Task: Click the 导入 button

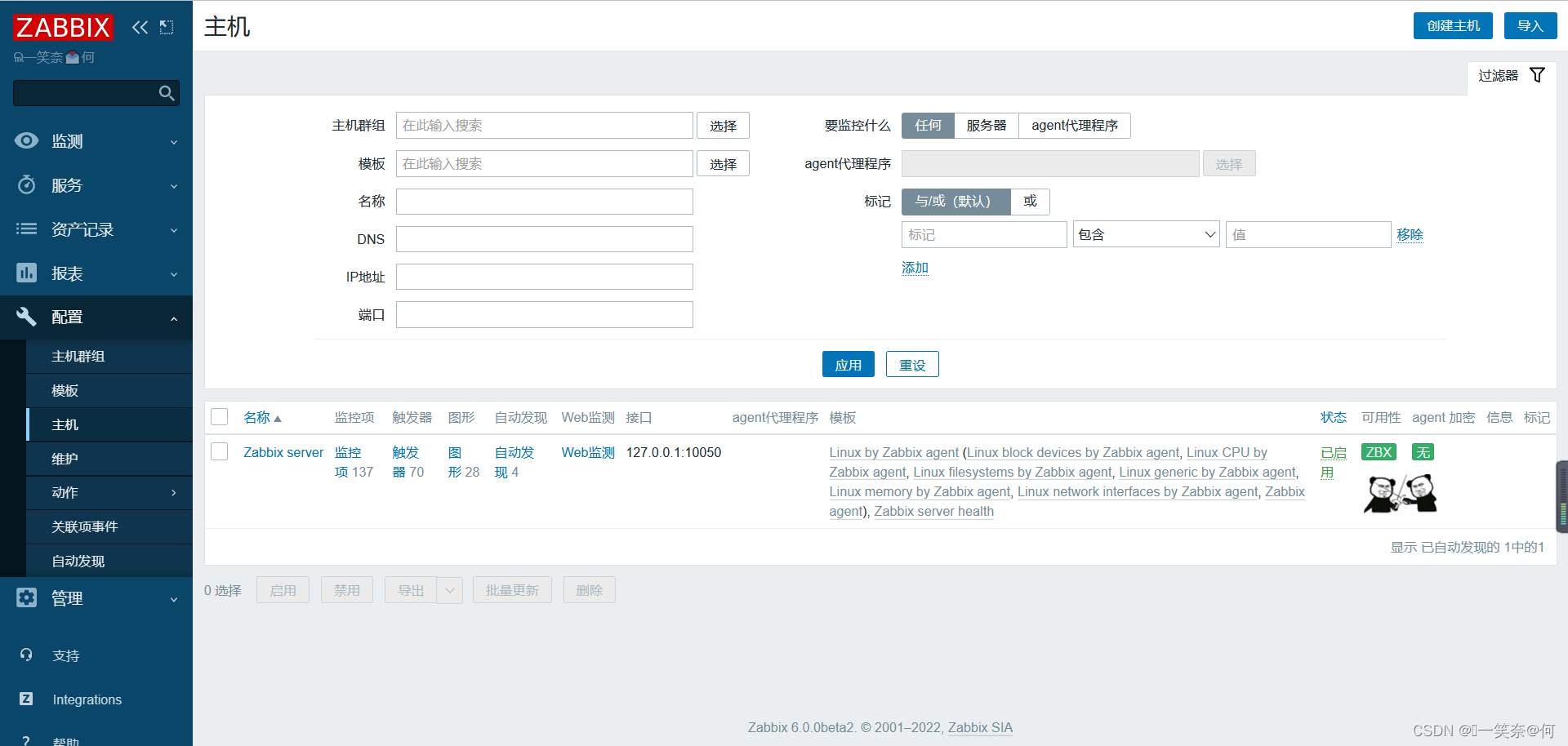Action: tap(1530, 26)
